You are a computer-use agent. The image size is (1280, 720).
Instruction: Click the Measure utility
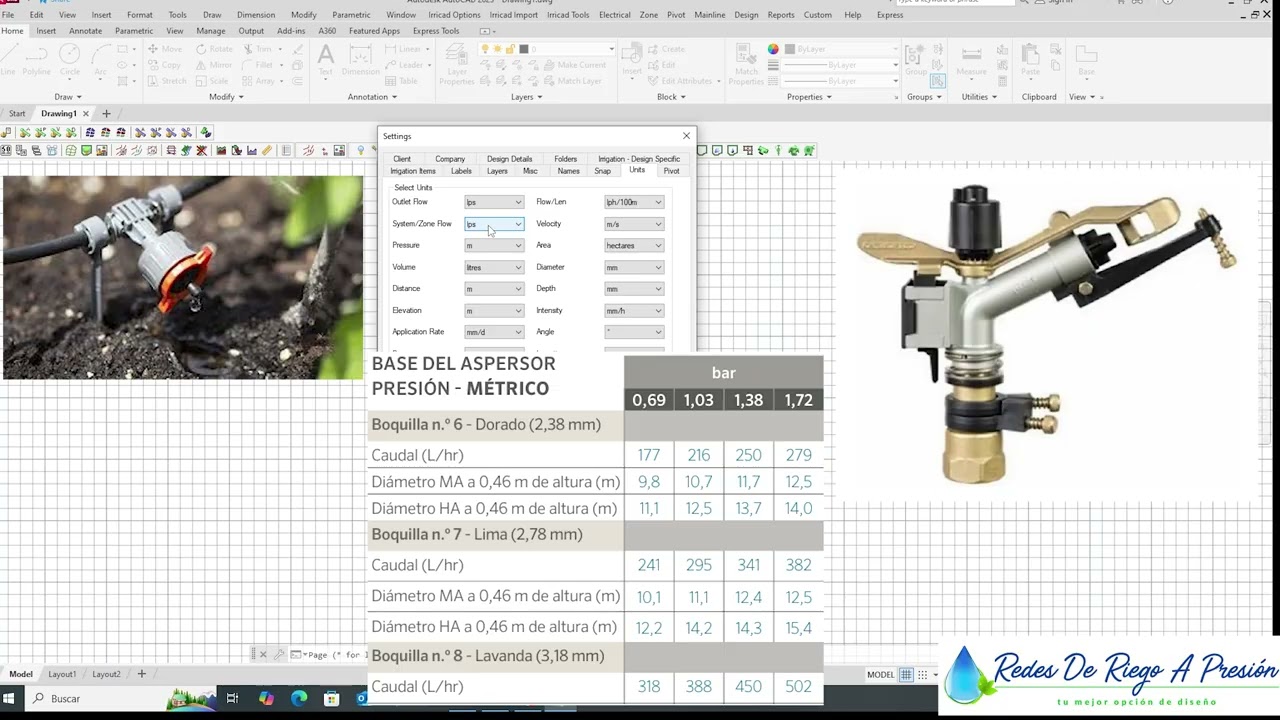coord(971,60)
